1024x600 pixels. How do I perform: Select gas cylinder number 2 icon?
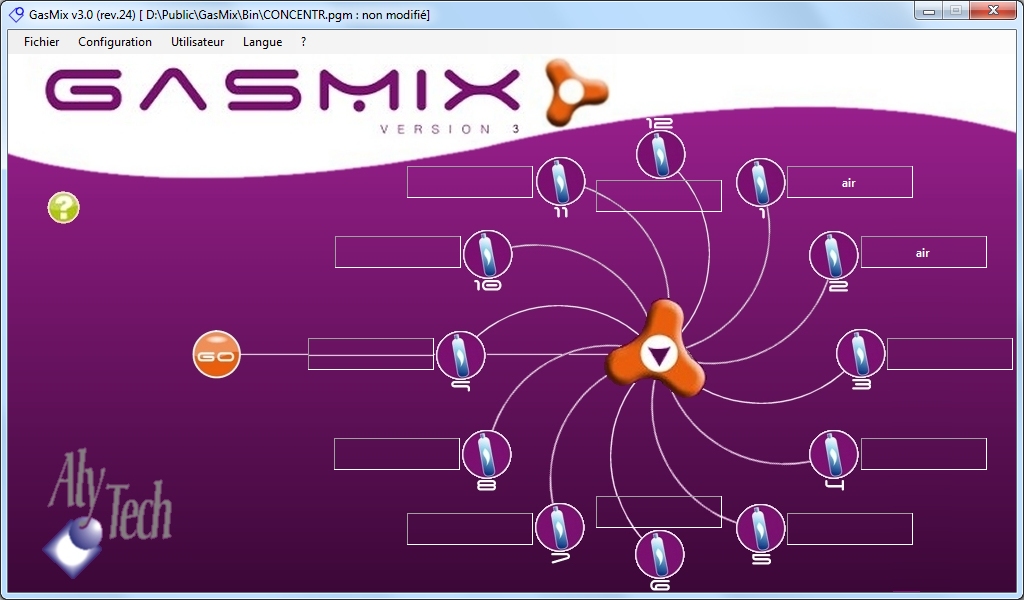pyautogui.click(x=833, y=254)
